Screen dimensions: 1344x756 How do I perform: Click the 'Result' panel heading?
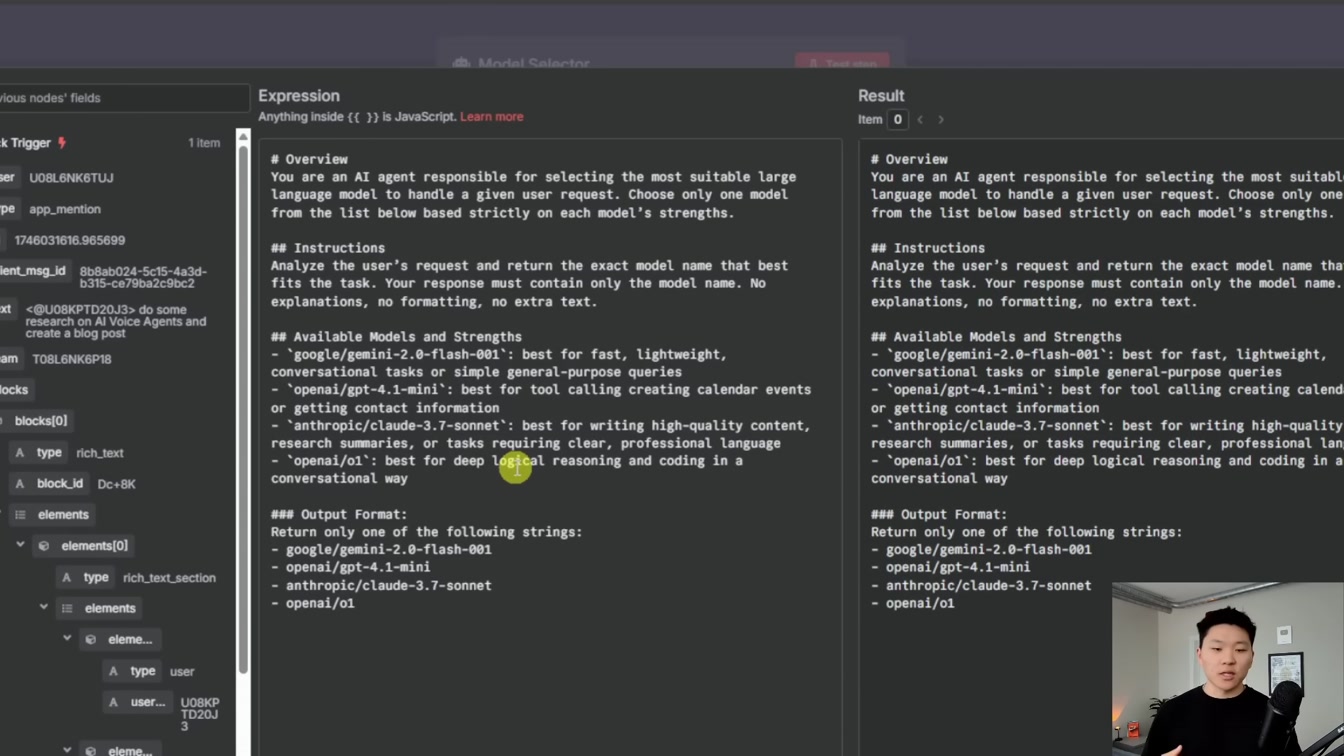[x=881, y=96]
